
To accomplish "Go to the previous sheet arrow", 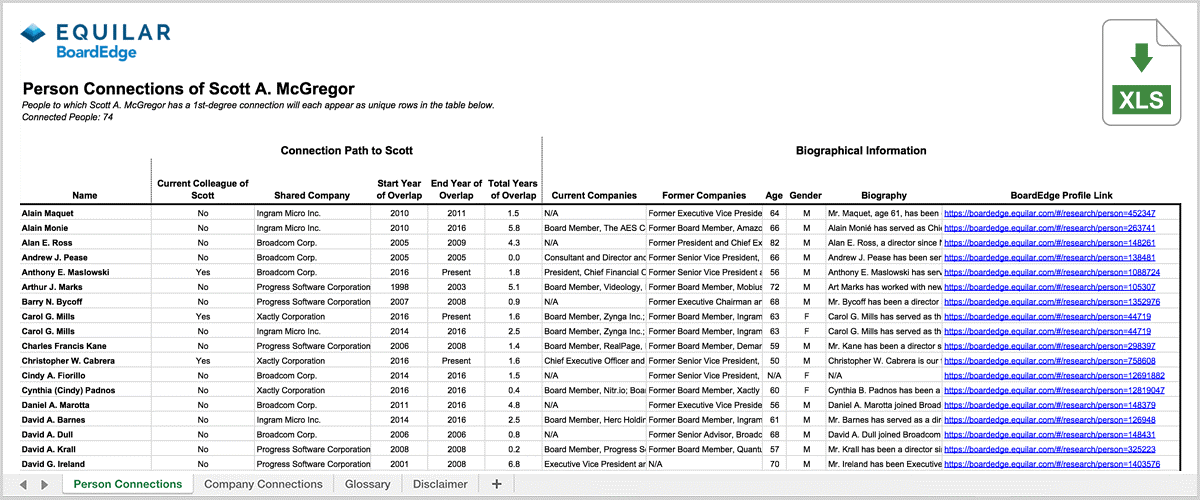I will pos(23,484).
